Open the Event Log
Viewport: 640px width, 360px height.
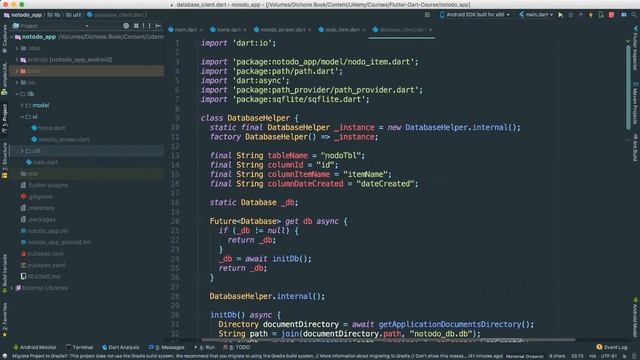611,347
